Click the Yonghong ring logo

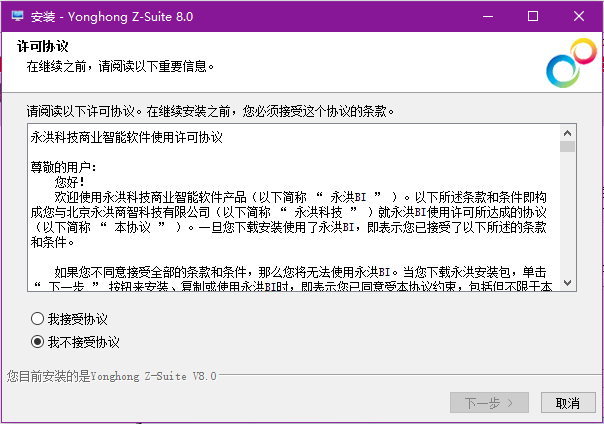571,63
